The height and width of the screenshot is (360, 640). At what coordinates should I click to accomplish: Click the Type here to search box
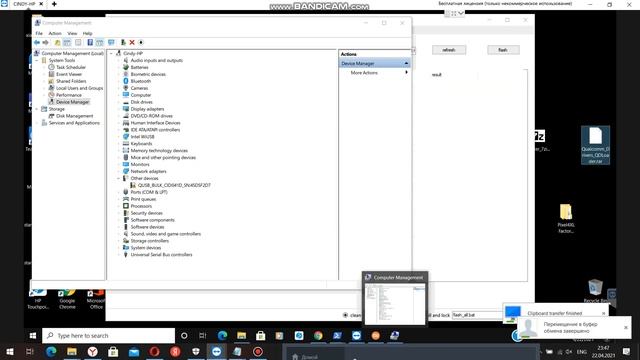tap(109, 336)
